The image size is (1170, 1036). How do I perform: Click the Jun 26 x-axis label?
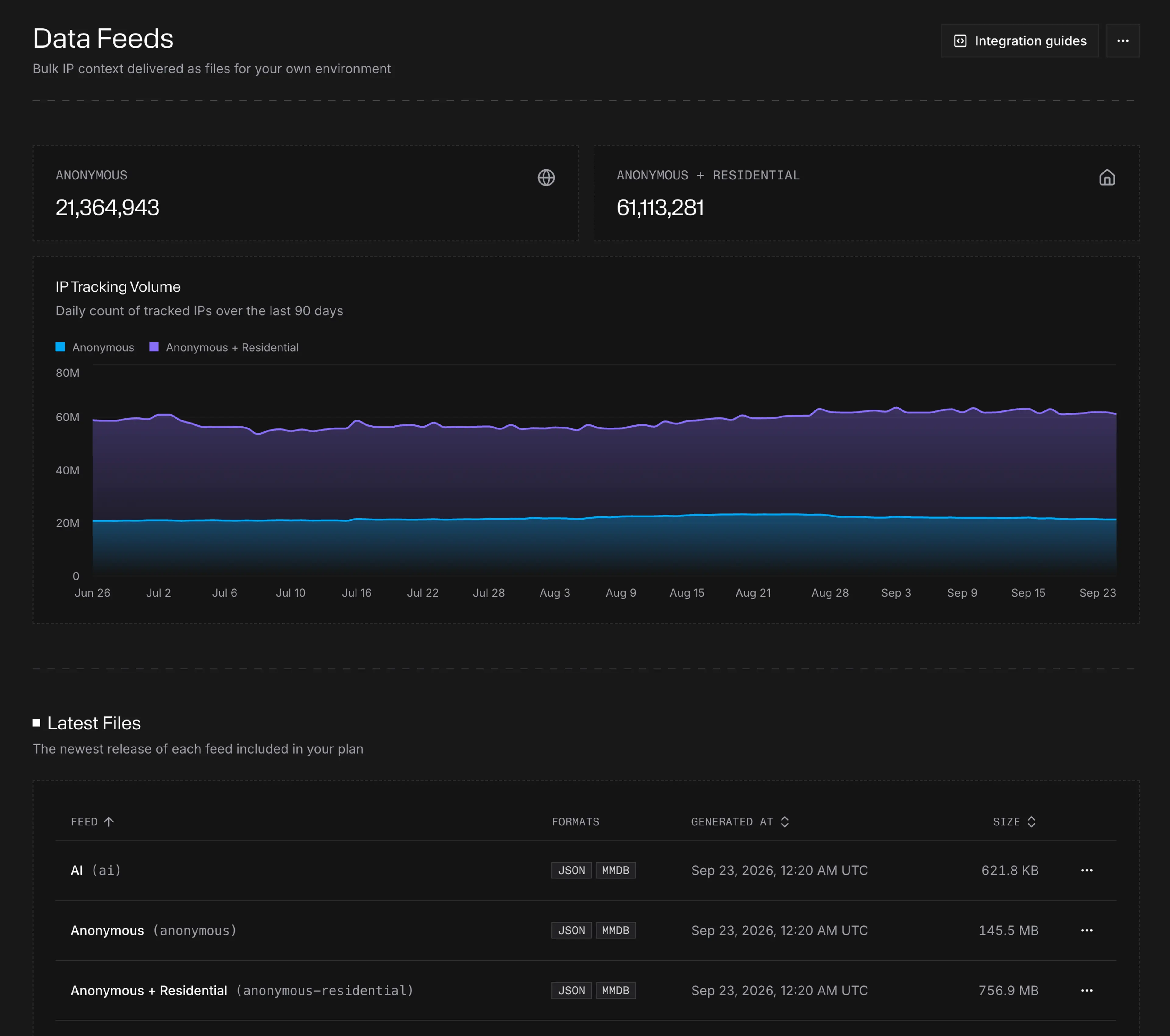(92, 592)
